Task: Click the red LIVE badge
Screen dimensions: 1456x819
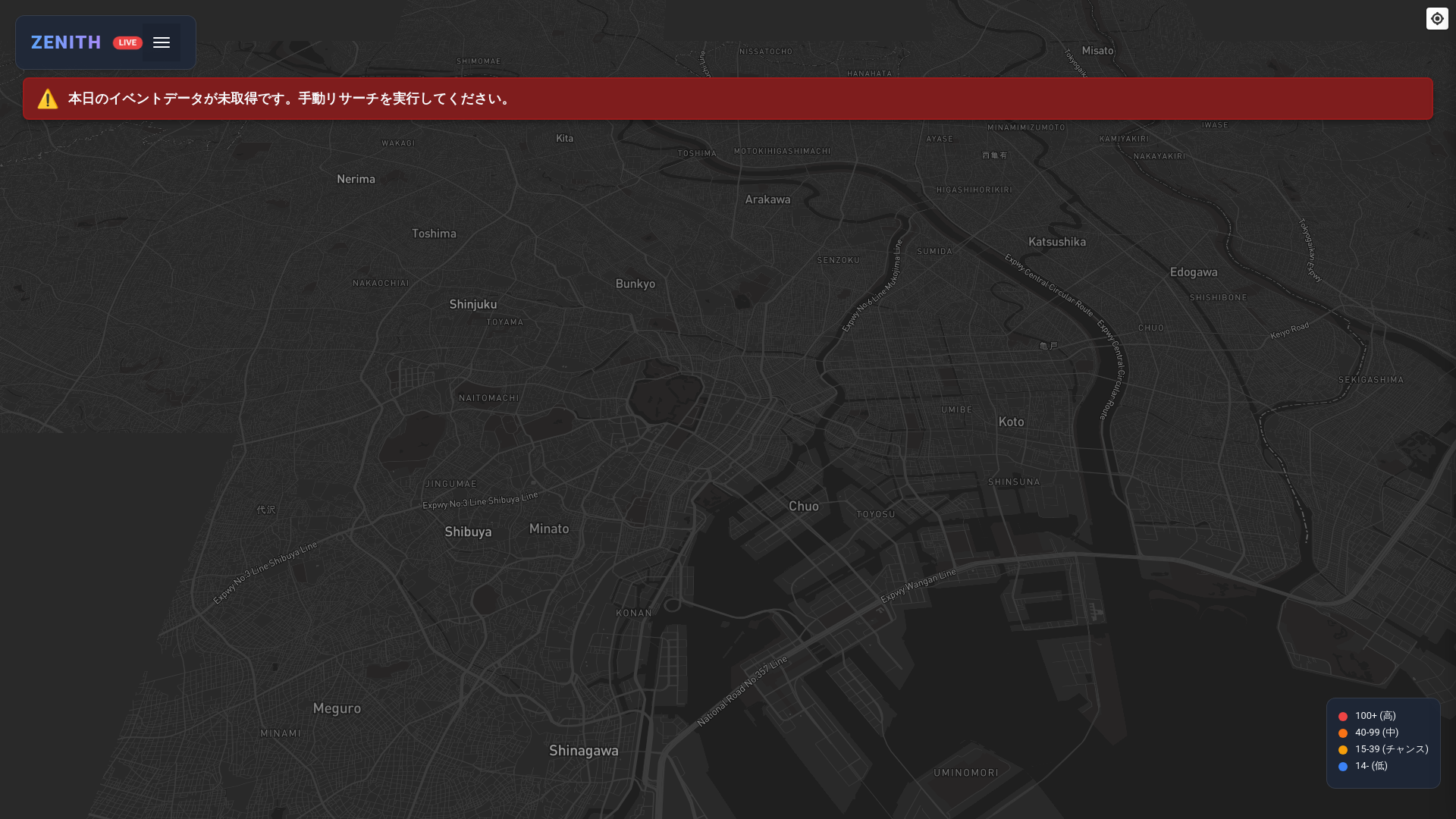Action: 127,42
